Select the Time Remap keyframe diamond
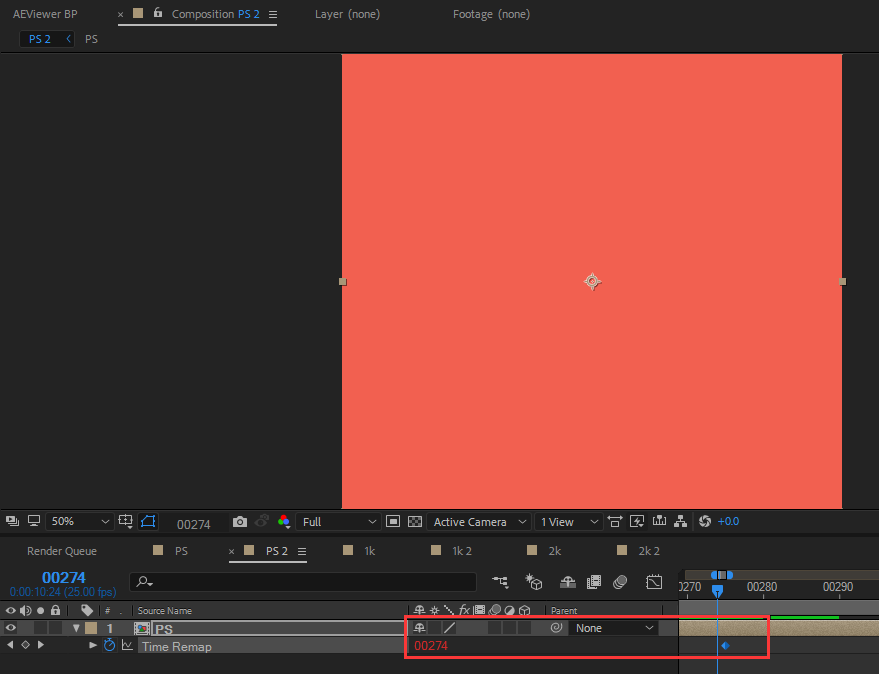This screenshot has width=879, height=674. (725, 646)
